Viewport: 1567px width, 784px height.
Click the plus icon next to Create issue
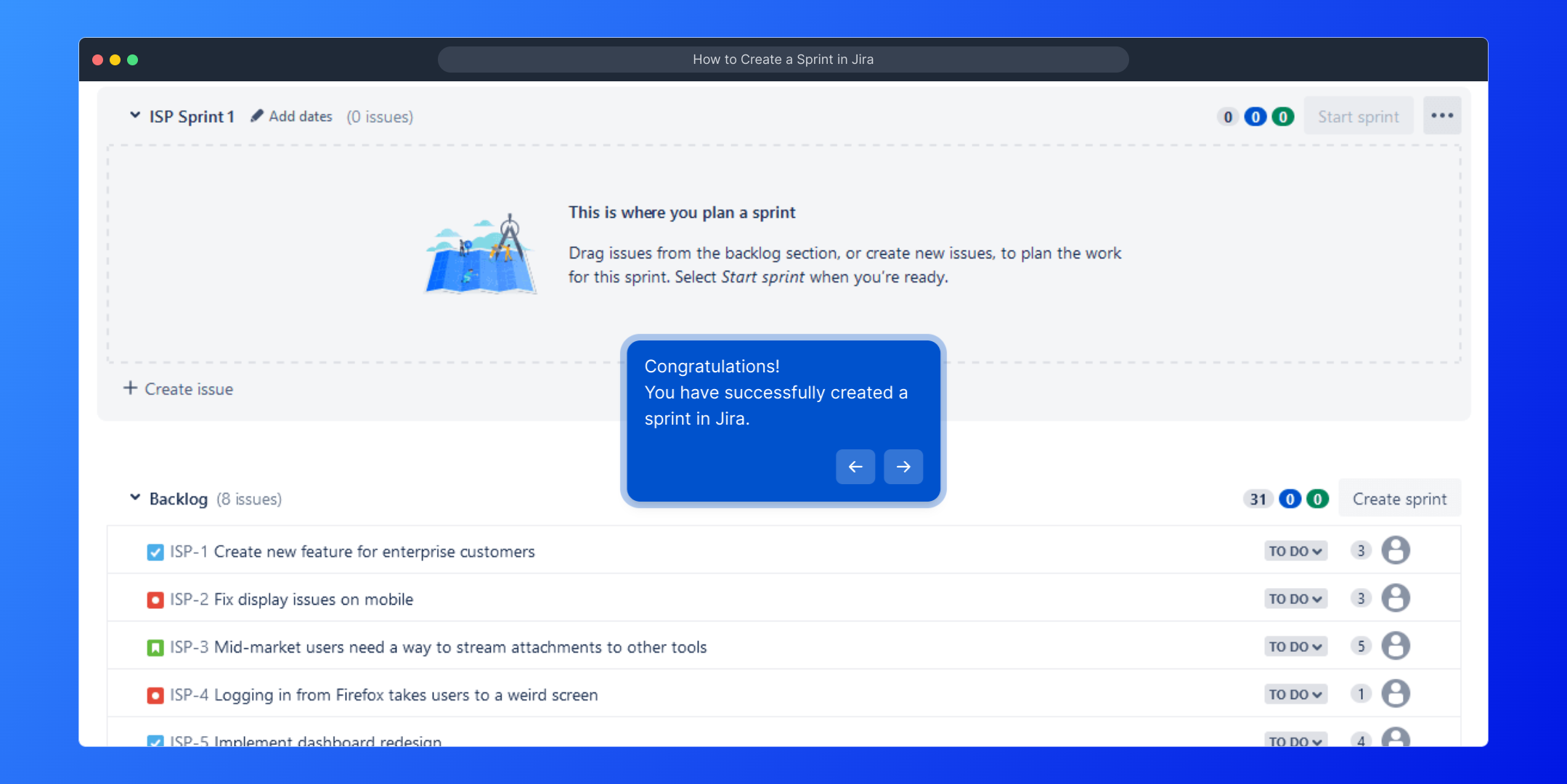(130, 388)
